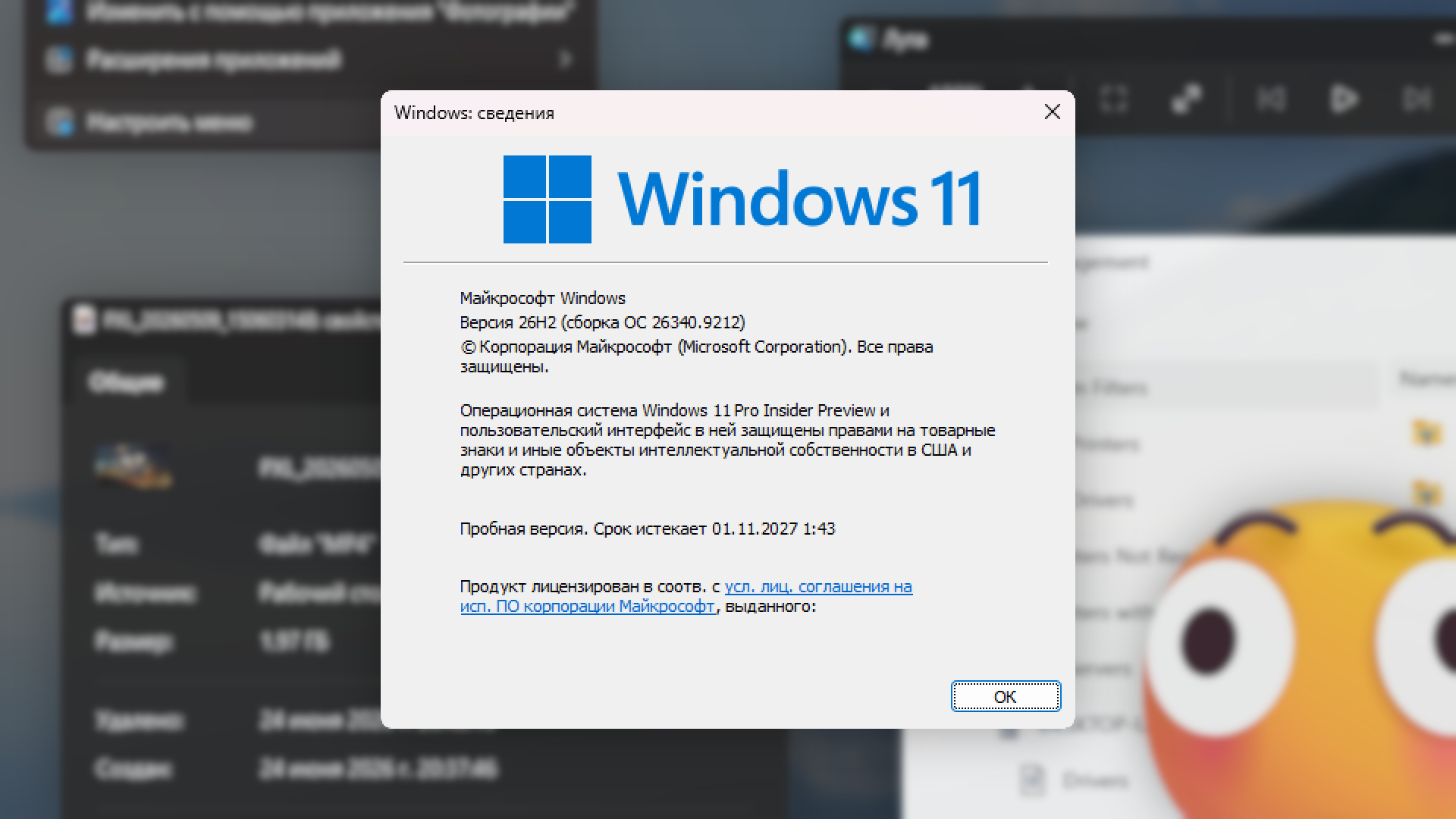Skip to next track in background player

click(x=1417, y=99)
